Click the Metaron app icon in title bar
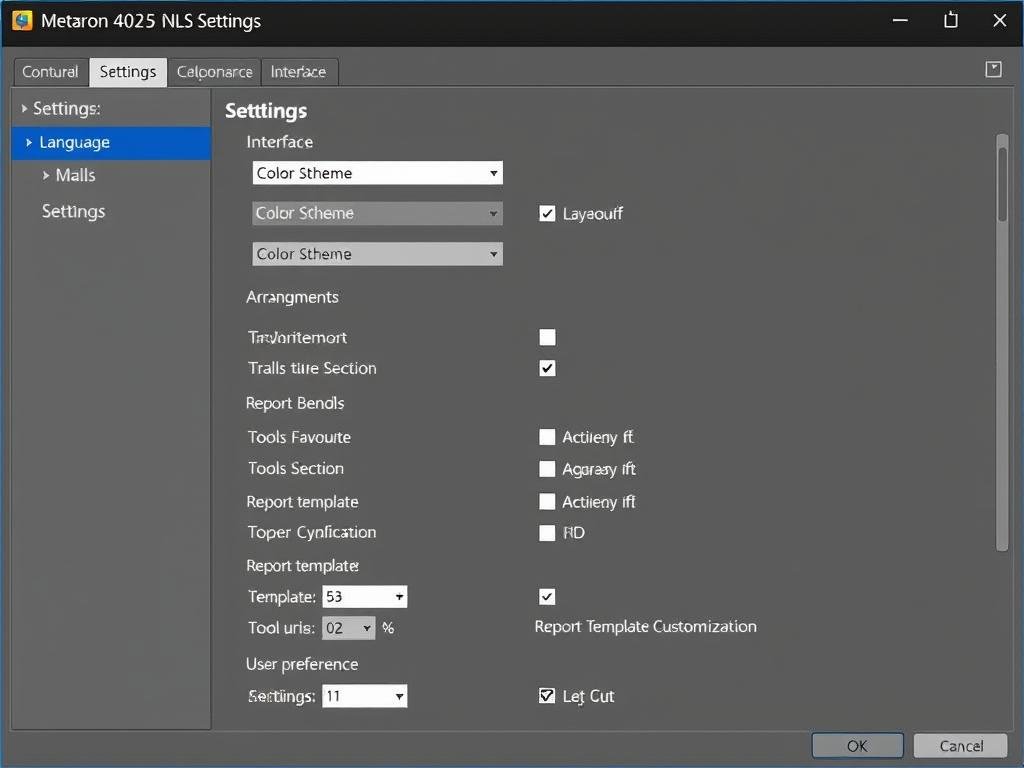 coord(22,21)
